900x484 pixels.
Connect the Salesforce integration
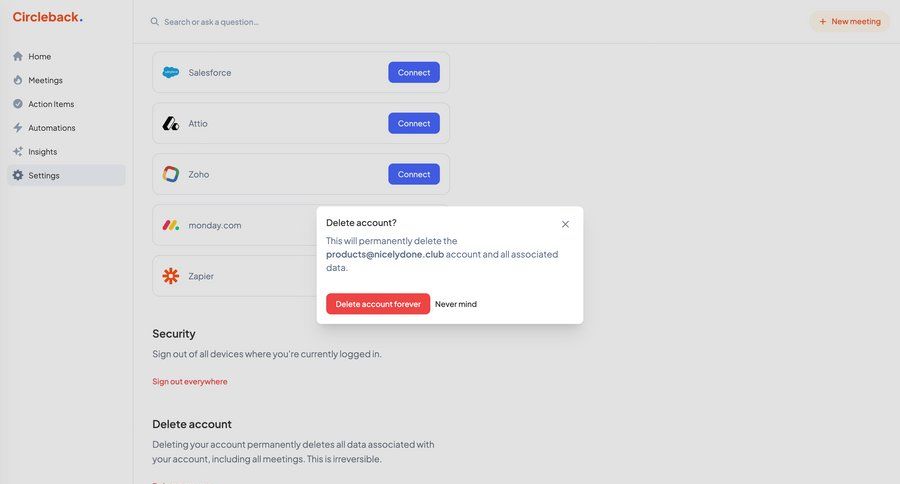coord(414,72)
